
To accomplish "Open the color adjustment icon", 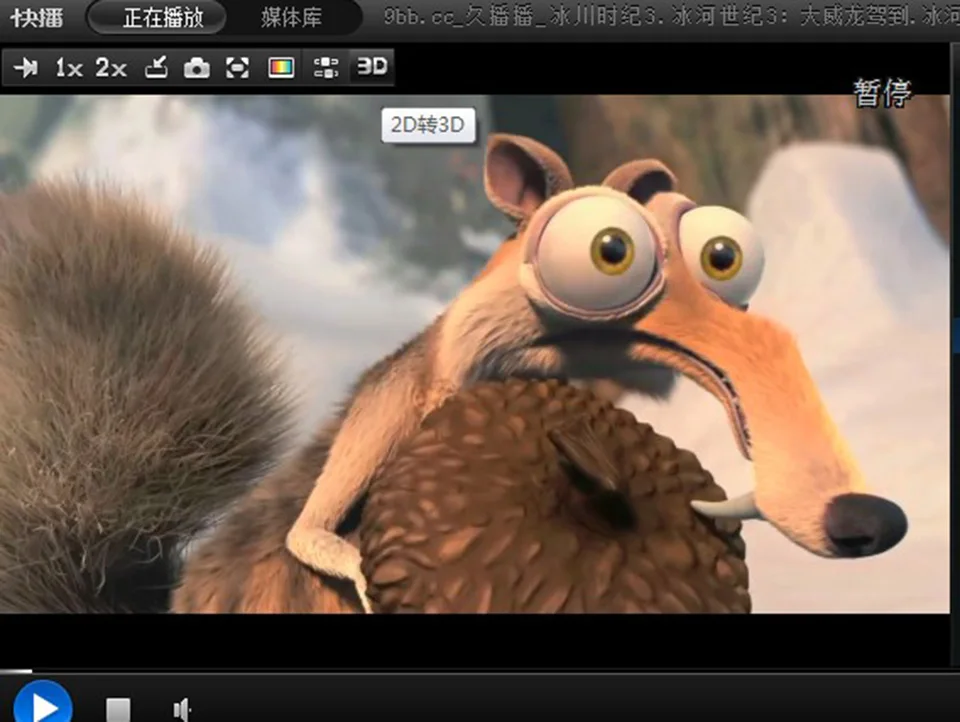I will 281,67.
